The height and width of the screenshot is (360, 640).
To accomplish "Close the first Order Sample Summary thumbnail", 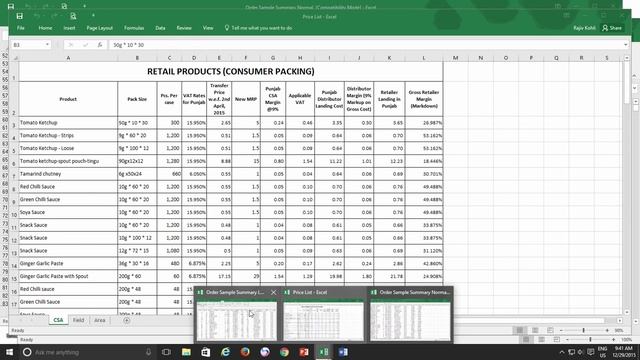I will point(273,292).
